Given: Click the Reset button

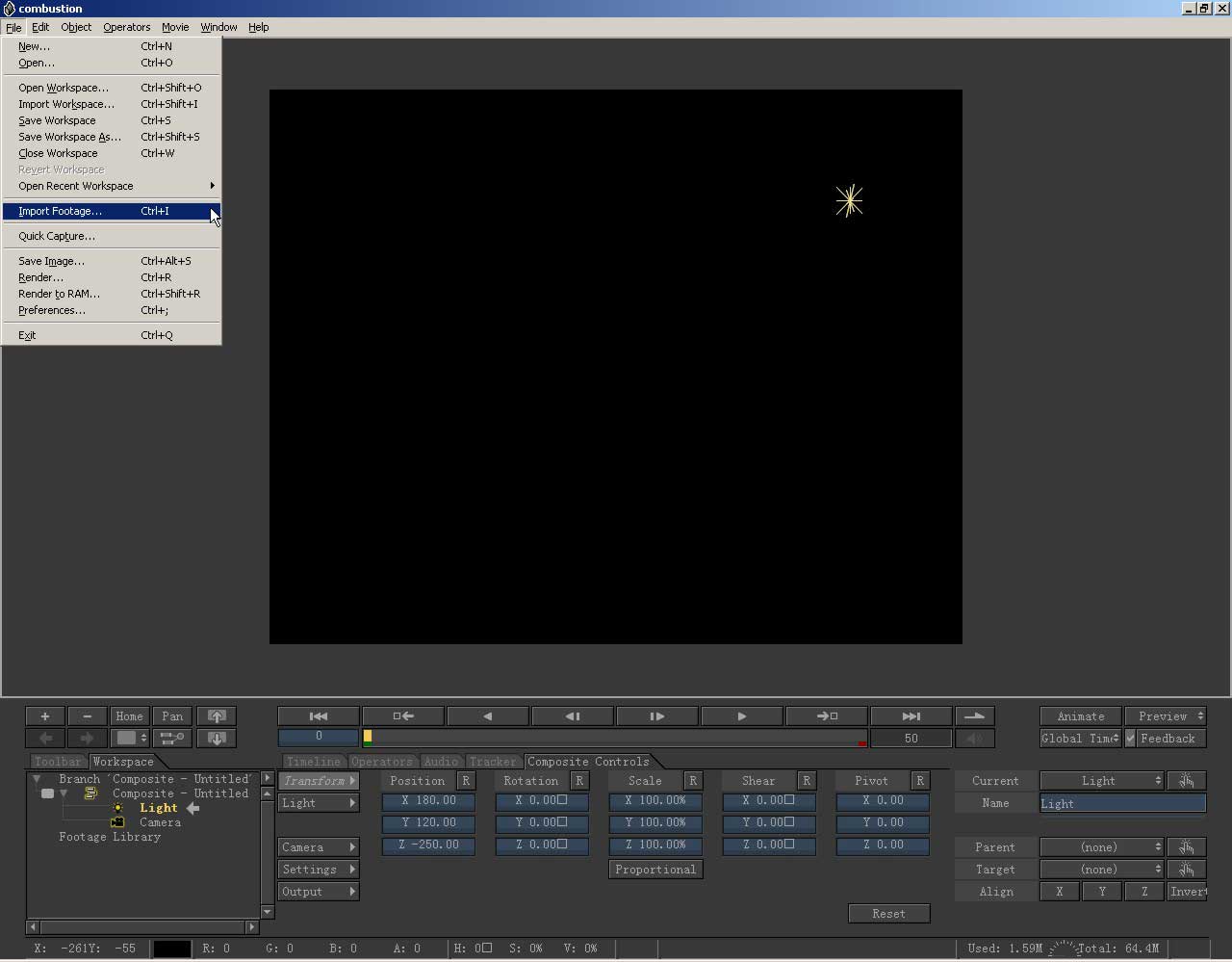Looking at the screenshot, I should [888, 914].
